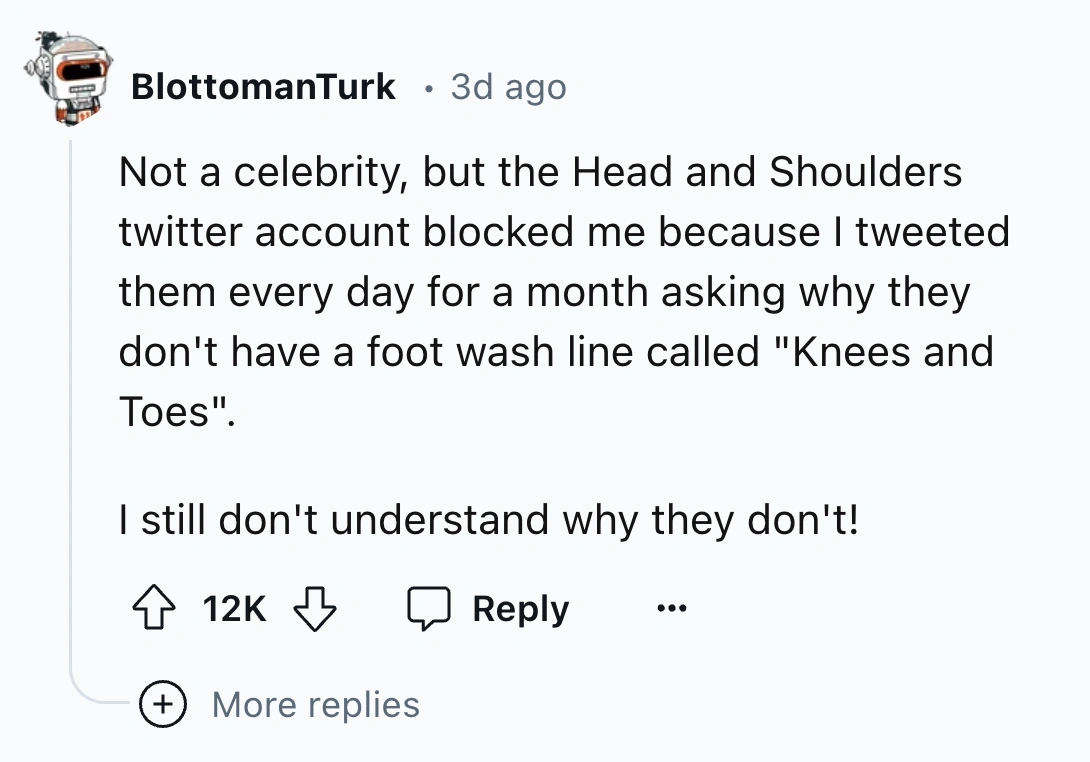Screen dimensions: 1090x762
Task: Click the phrase "them every day for a month"
Action: point(372,292)
